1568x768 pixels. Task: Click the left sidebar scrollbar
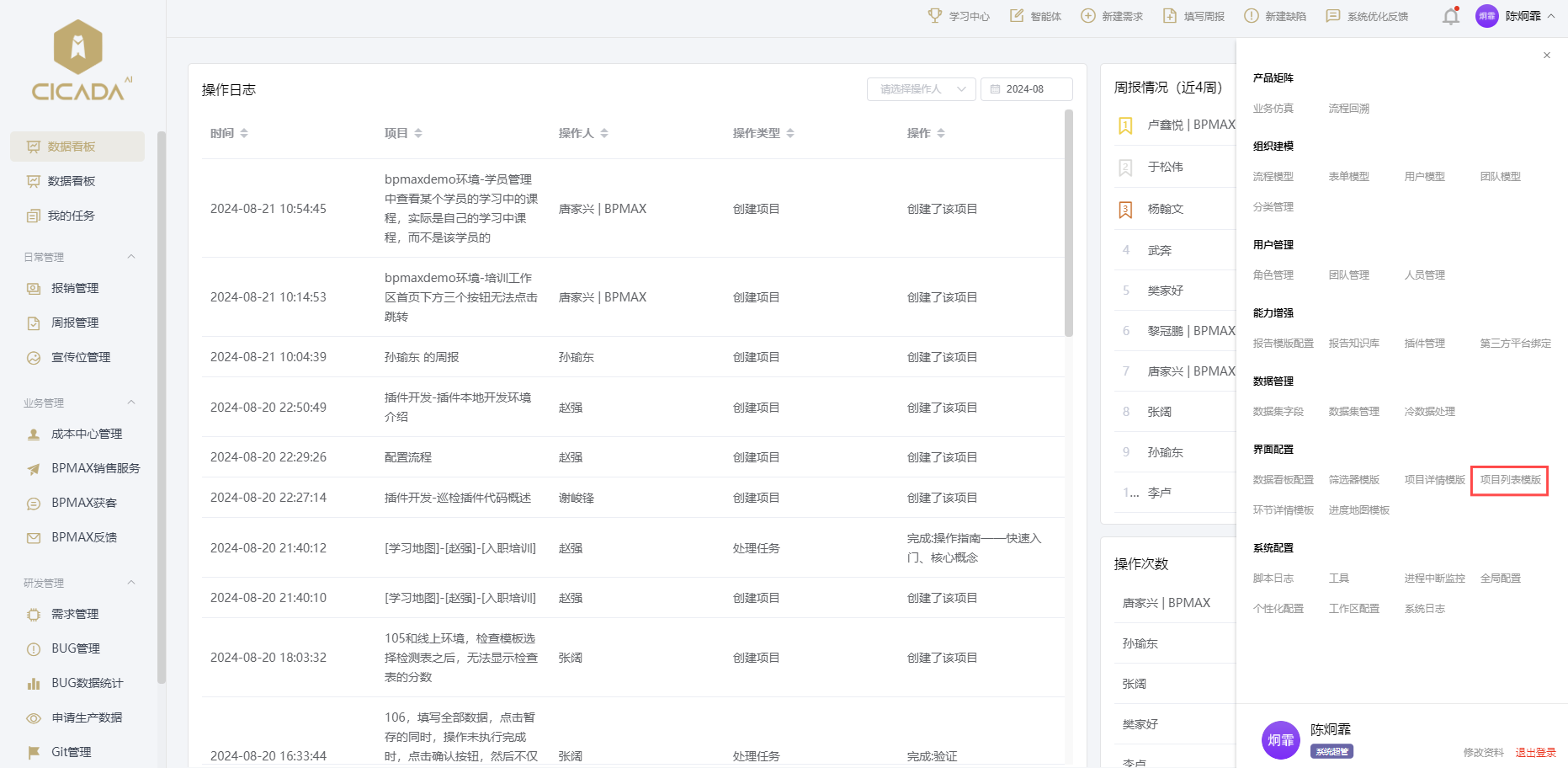tap(162, 408)
